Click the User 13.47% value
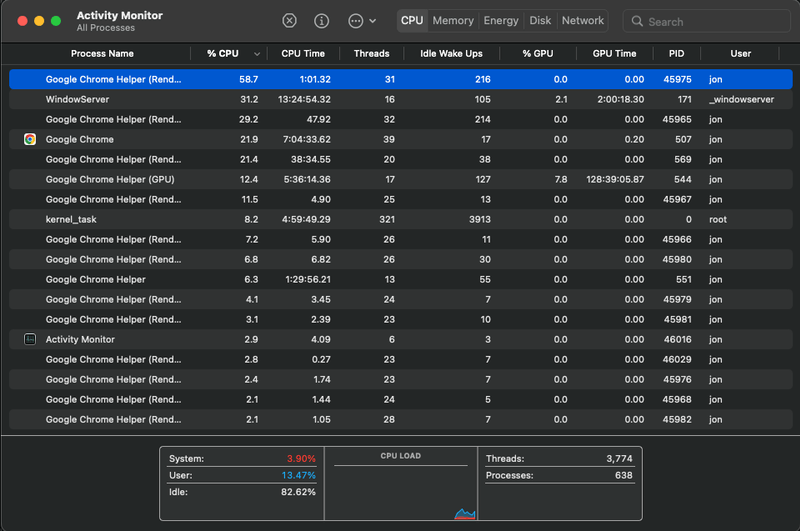This screenshot has height=531, width=800. tap(298, 475)
